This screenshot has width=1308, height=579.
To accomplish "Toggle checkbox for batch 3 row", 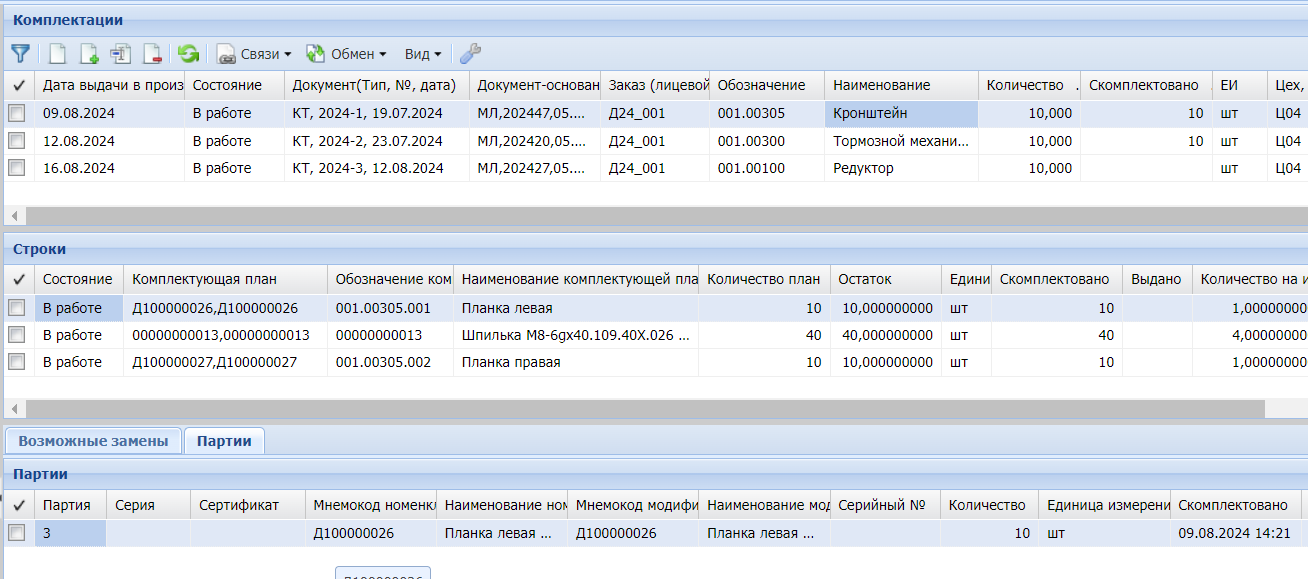I will click(x=17, y=534).
